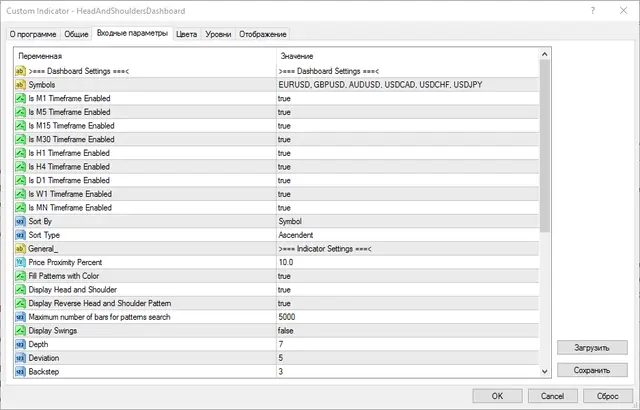Click the string icon beside General_
Screen dimensions: 640x410
click(x=20, y=249)
